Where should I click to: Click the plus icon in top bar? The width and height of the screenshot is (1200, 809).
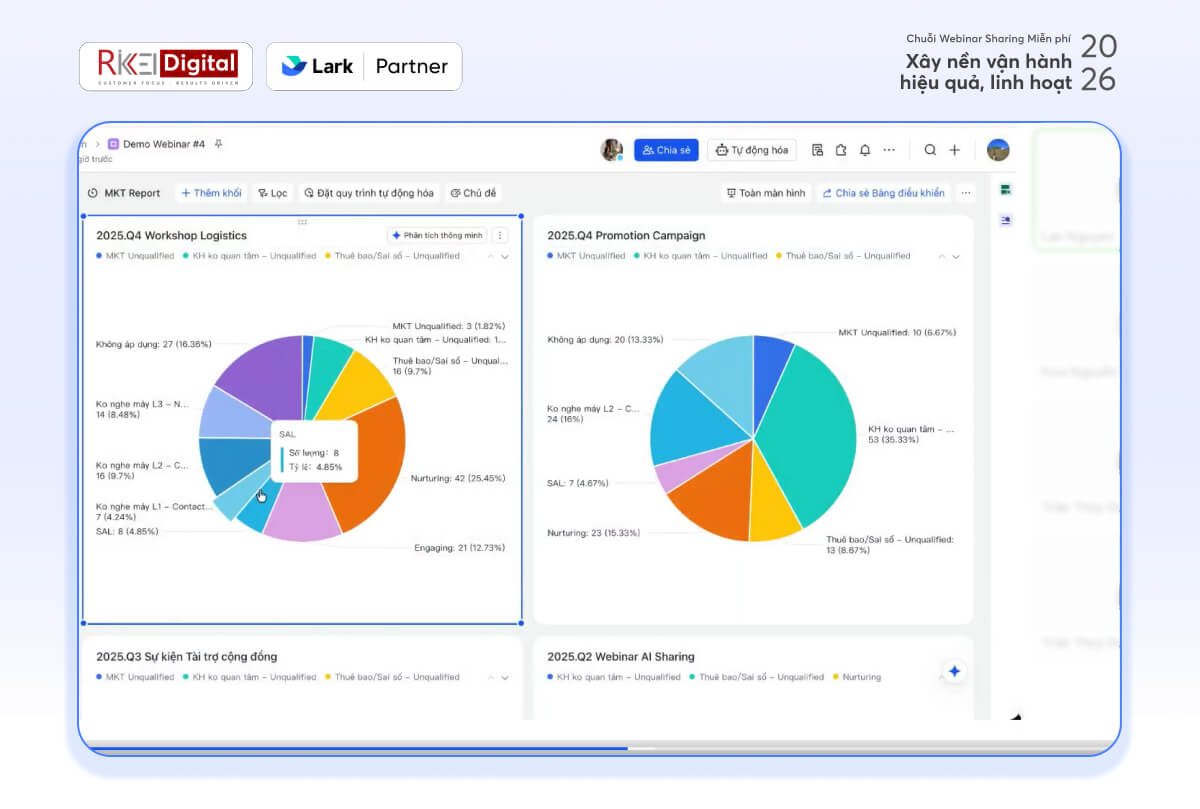tap(954, 150)
